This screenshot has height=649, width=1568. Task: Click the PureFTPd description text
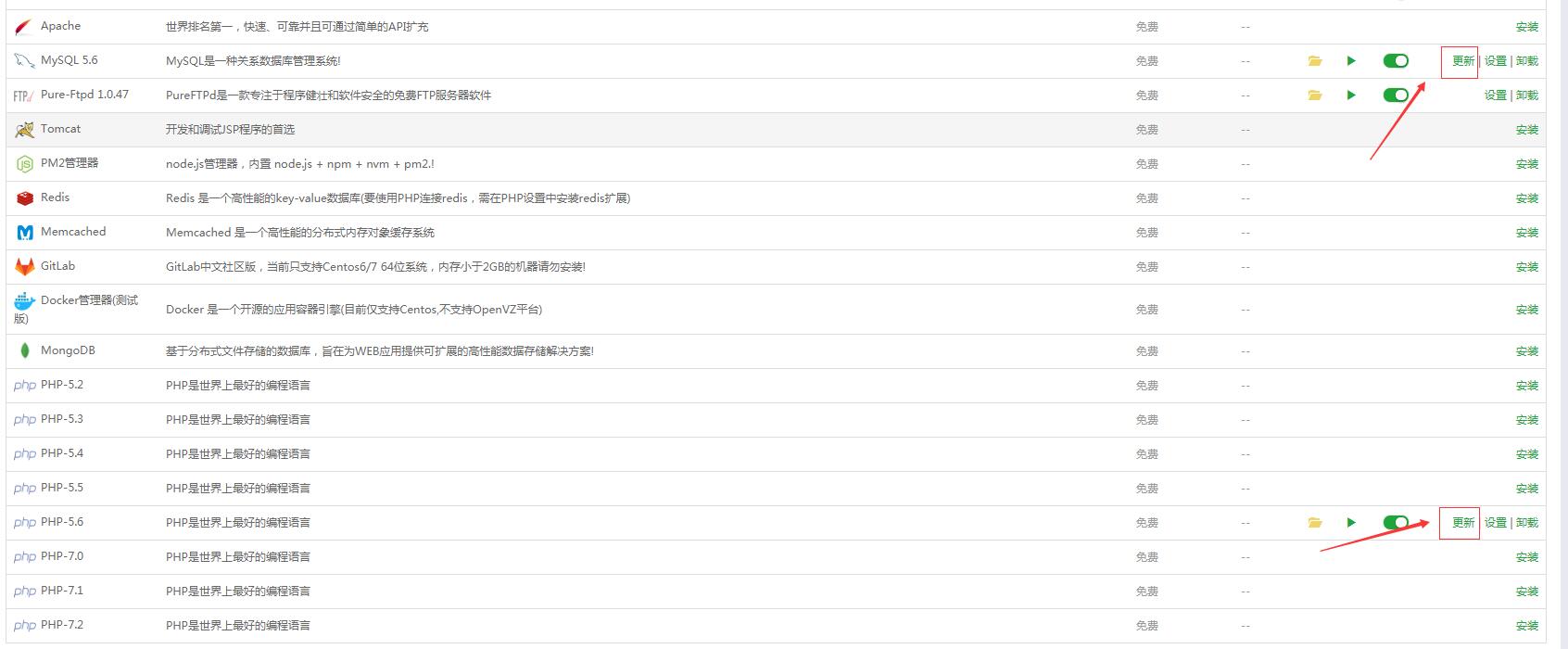pyautogui.click(x=328, y=95)
